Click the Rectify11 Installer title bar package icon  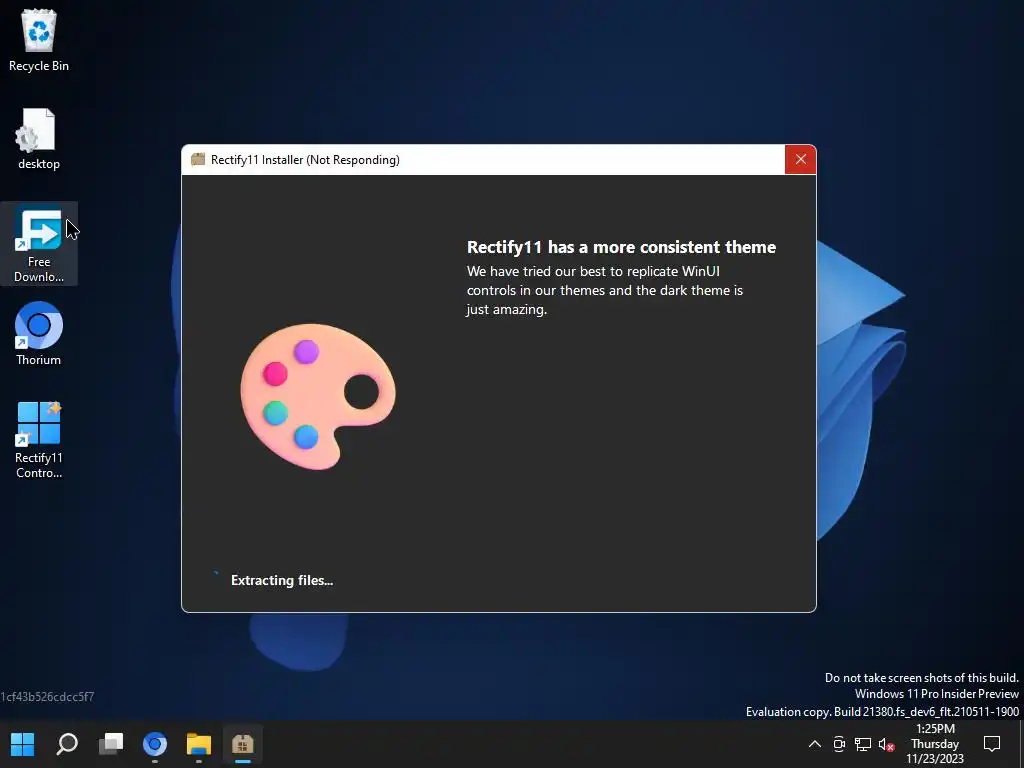point(198,159)
